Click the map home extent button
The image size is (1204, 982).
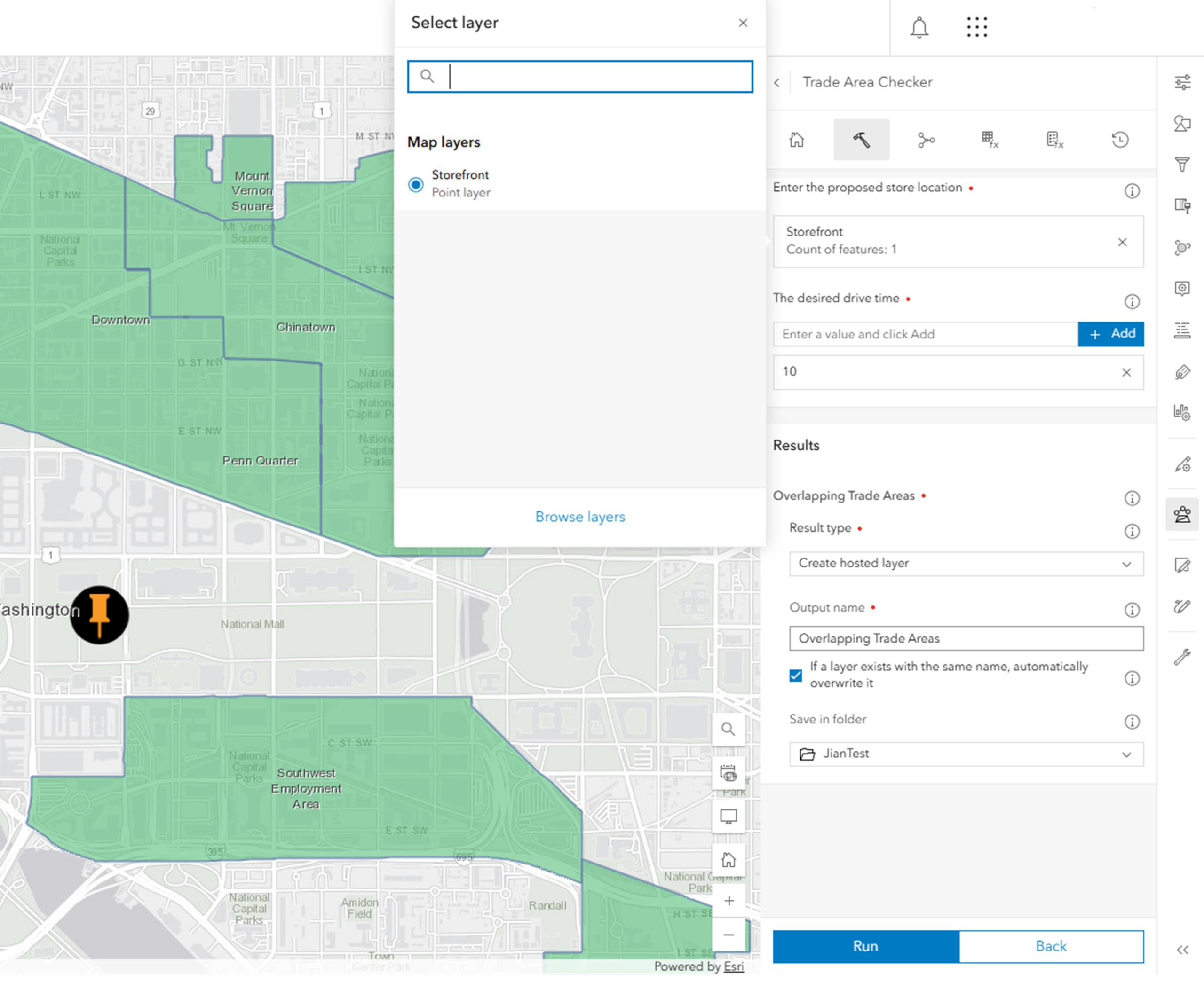click(728, 860)
